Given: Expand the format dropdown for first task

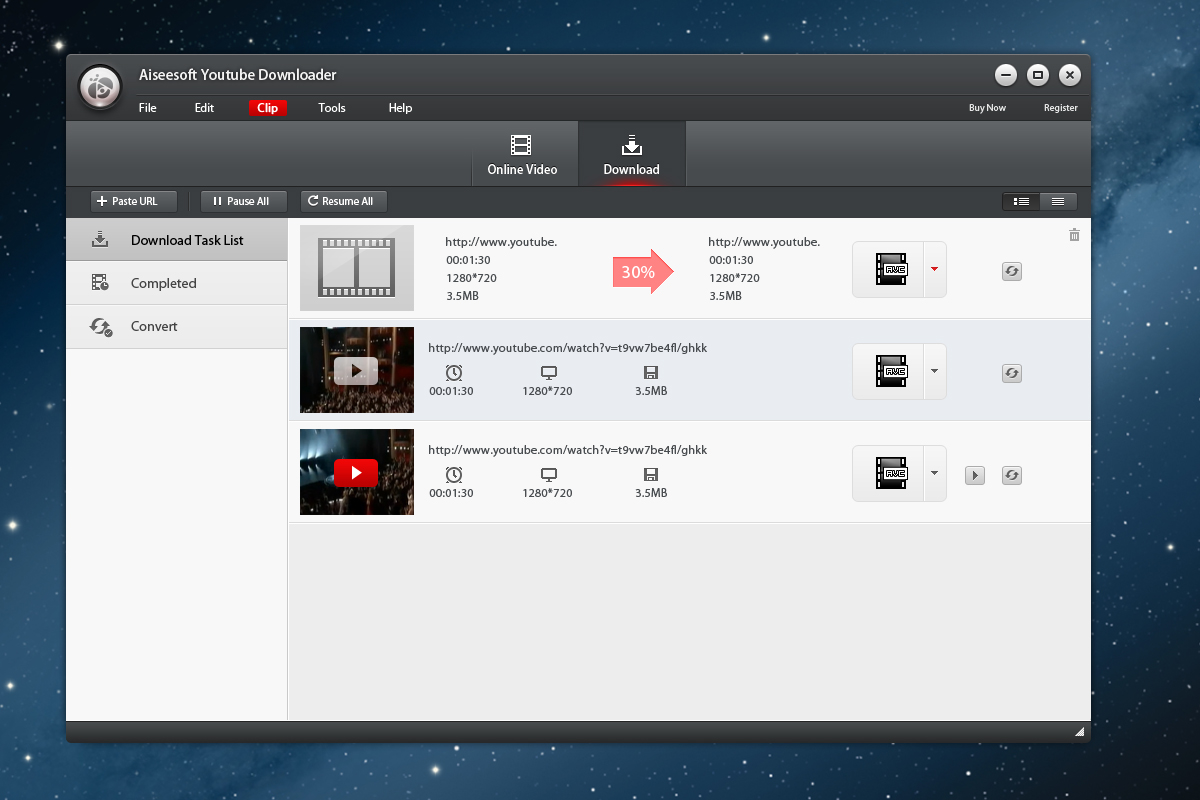Looking at the screenshot, I should click(934, 270).
